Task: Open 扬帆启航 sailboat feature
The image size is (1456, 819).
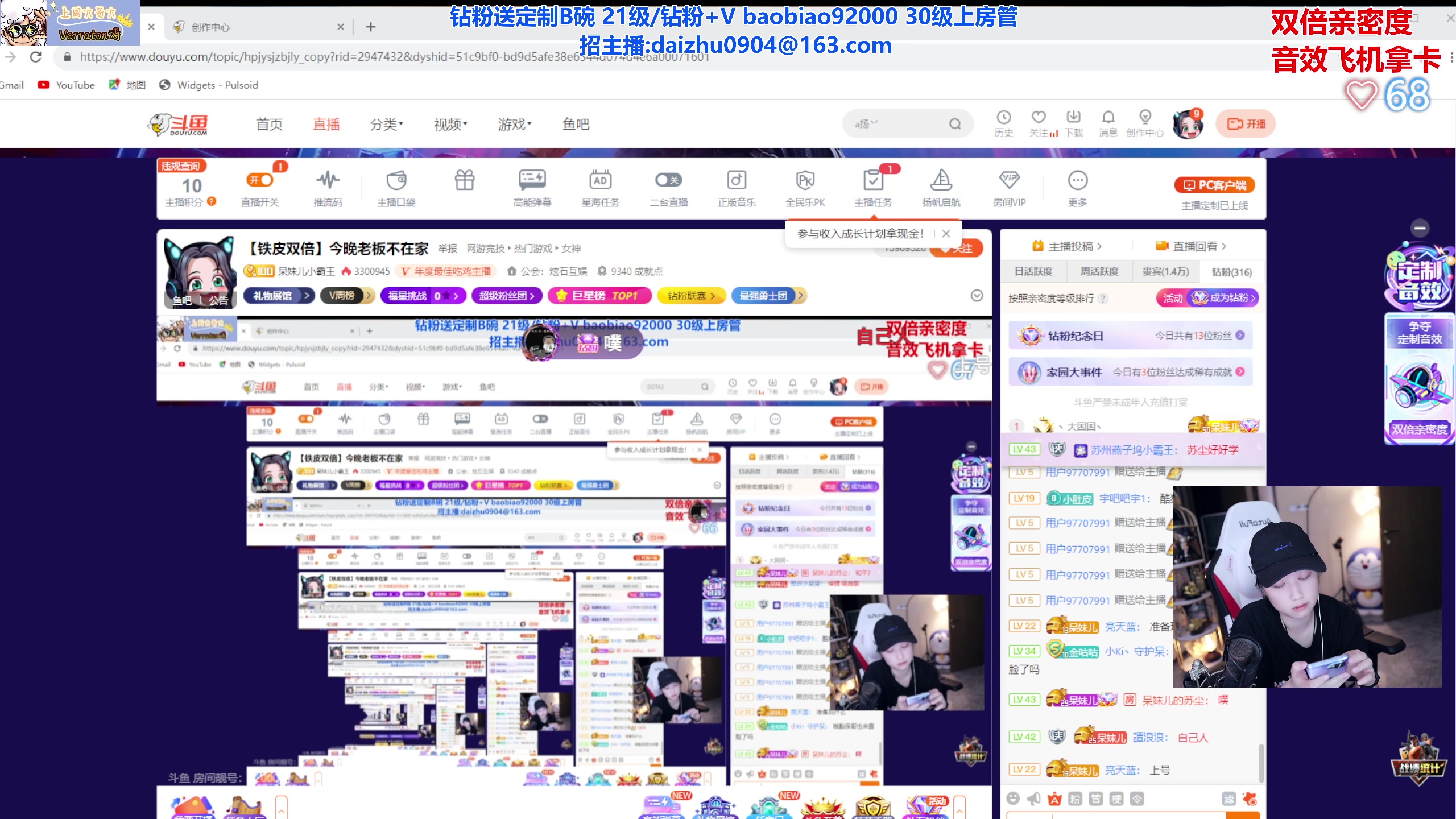Action: pyautogui.click(x=941, y=189)
